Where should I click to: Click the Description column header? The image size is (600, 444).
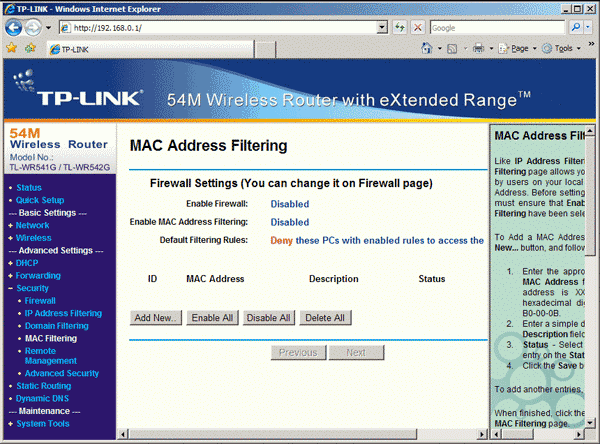coord(334,279)
